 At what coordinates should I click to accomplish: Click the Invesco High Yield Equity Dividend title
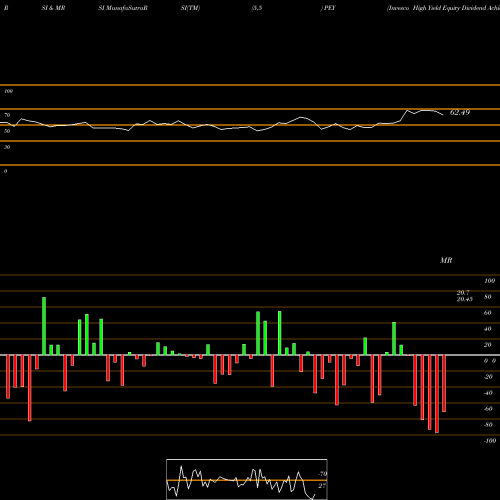pyautogui.click(x=443, y=8)
